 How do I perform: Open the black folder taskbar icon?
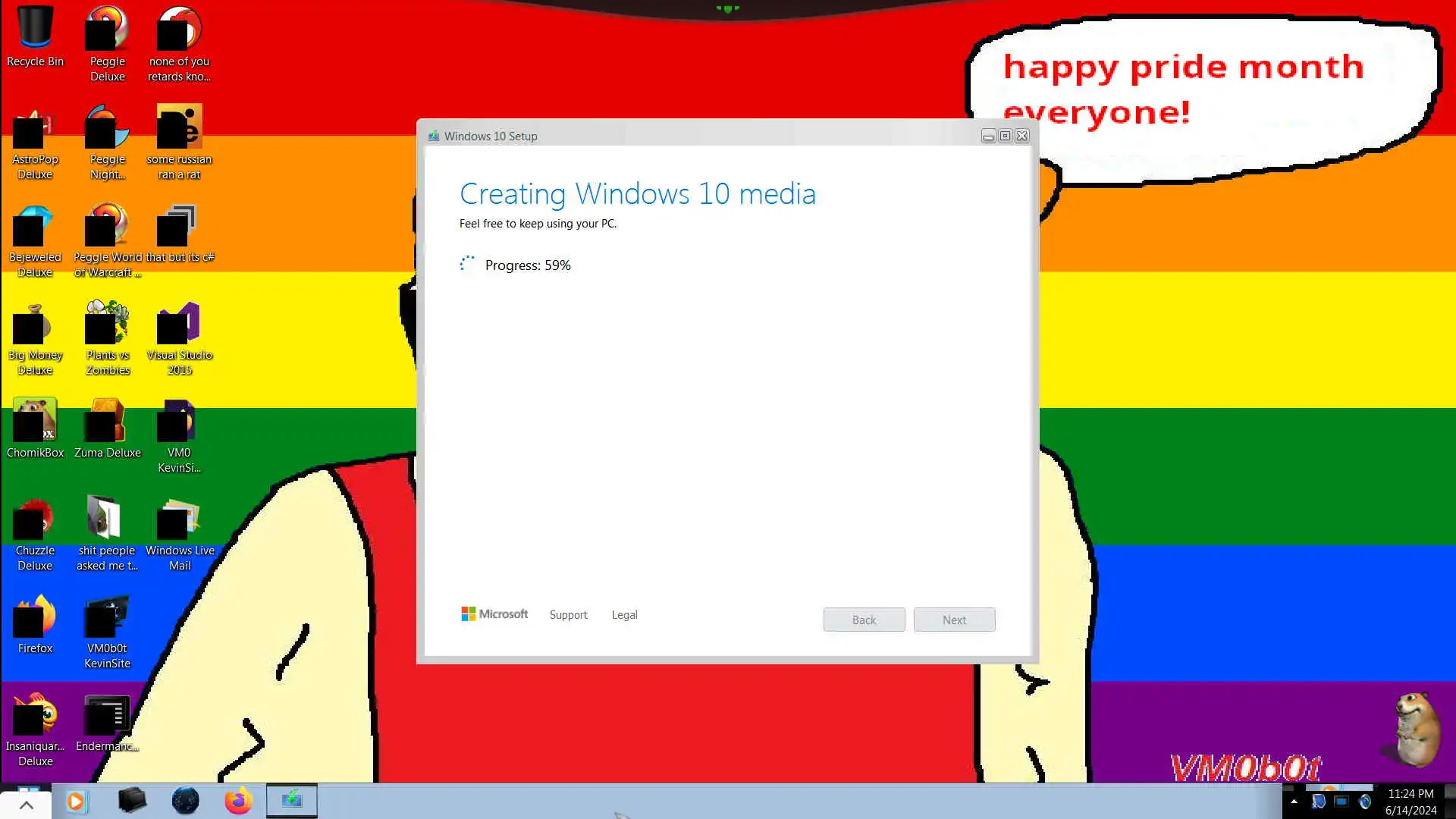tap(132, 800)
